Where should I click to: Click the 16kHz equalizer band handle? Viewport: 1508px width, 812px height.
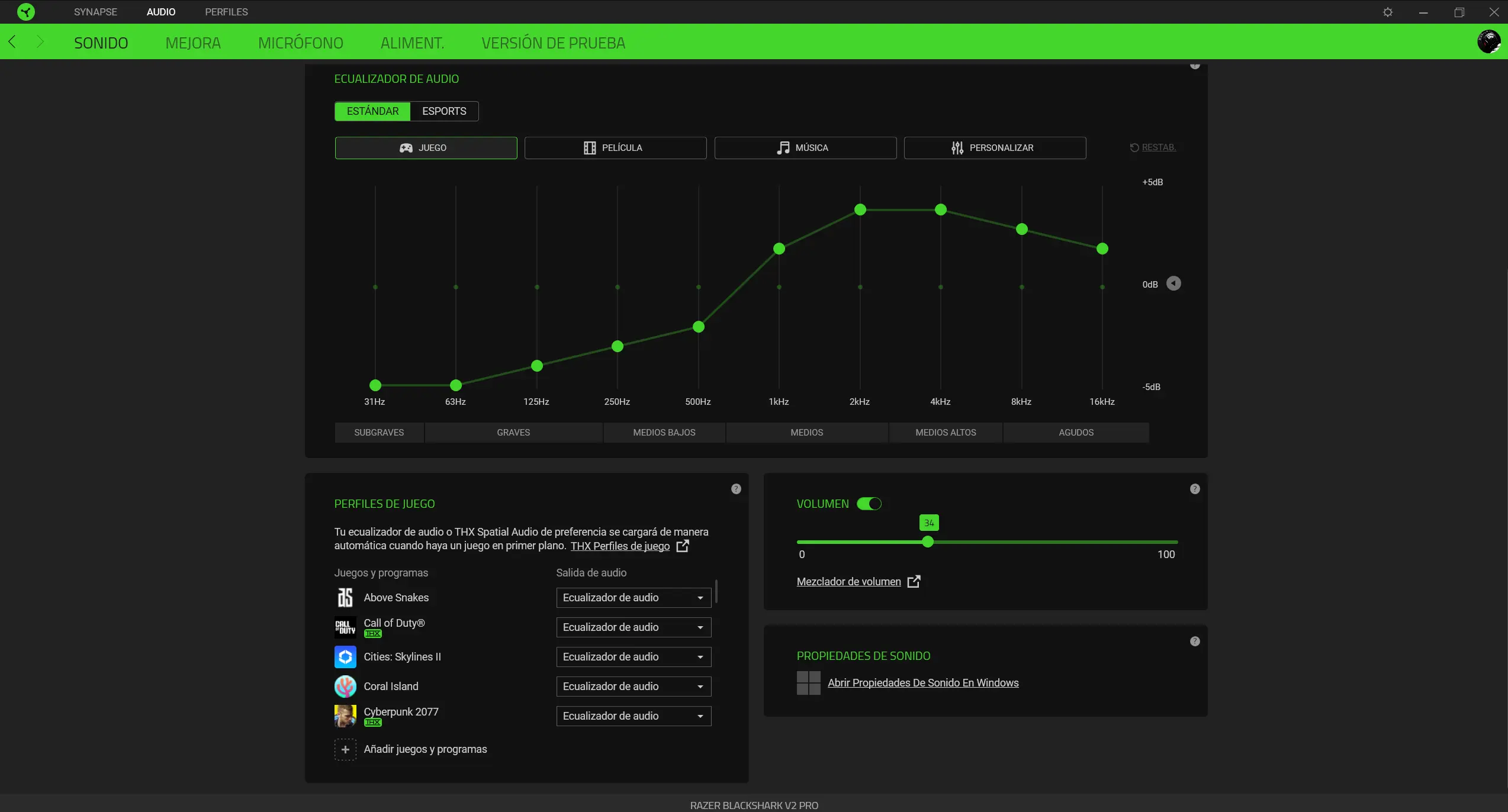click(1102, 249)
